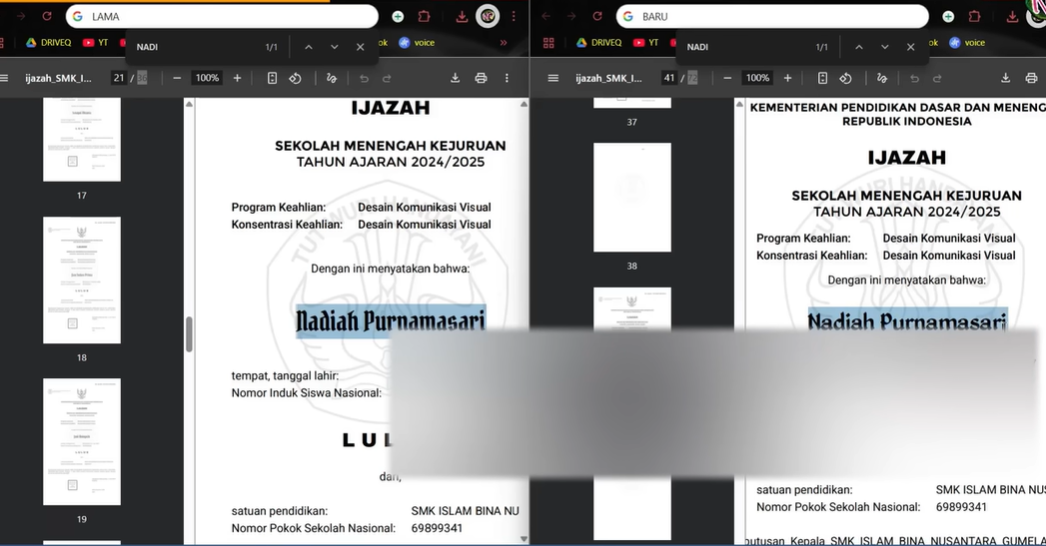Open the apps grid bookmark icon in BARU window
The width and height of the screenshot is (1046, 546).
coord(548,43)
